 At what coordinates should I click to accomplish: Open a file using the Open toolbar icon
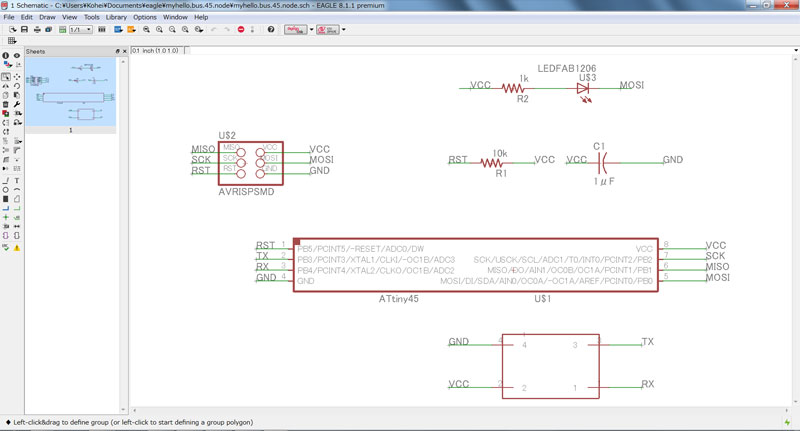click(13, 30)
